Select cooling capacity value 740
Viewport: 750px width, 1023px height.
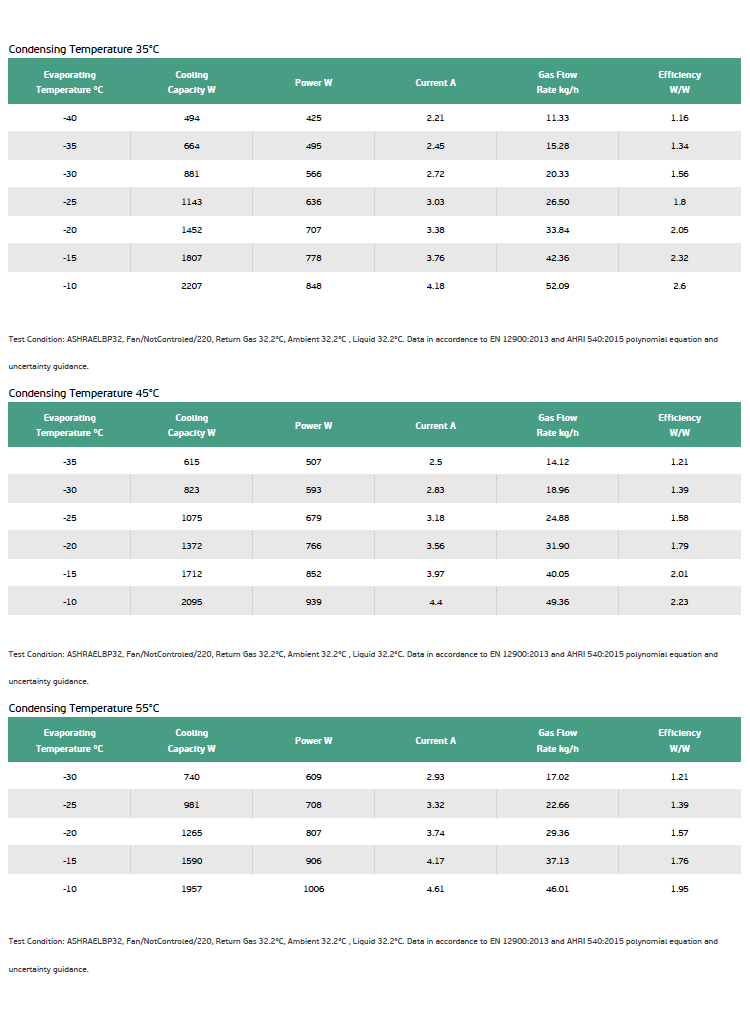[x=191, y=776]
